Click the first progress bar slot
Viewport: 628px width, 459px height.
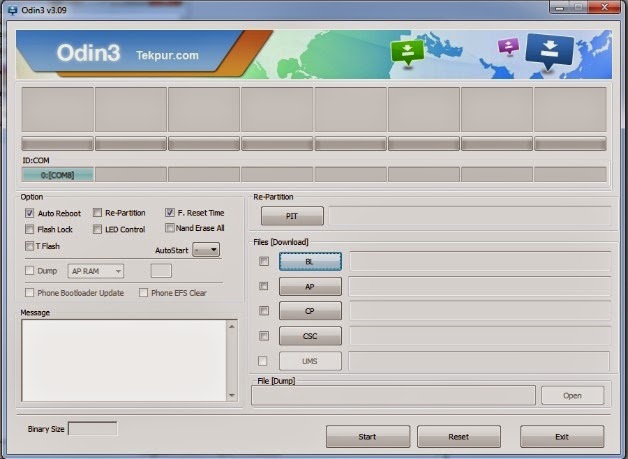click(58, 143)
